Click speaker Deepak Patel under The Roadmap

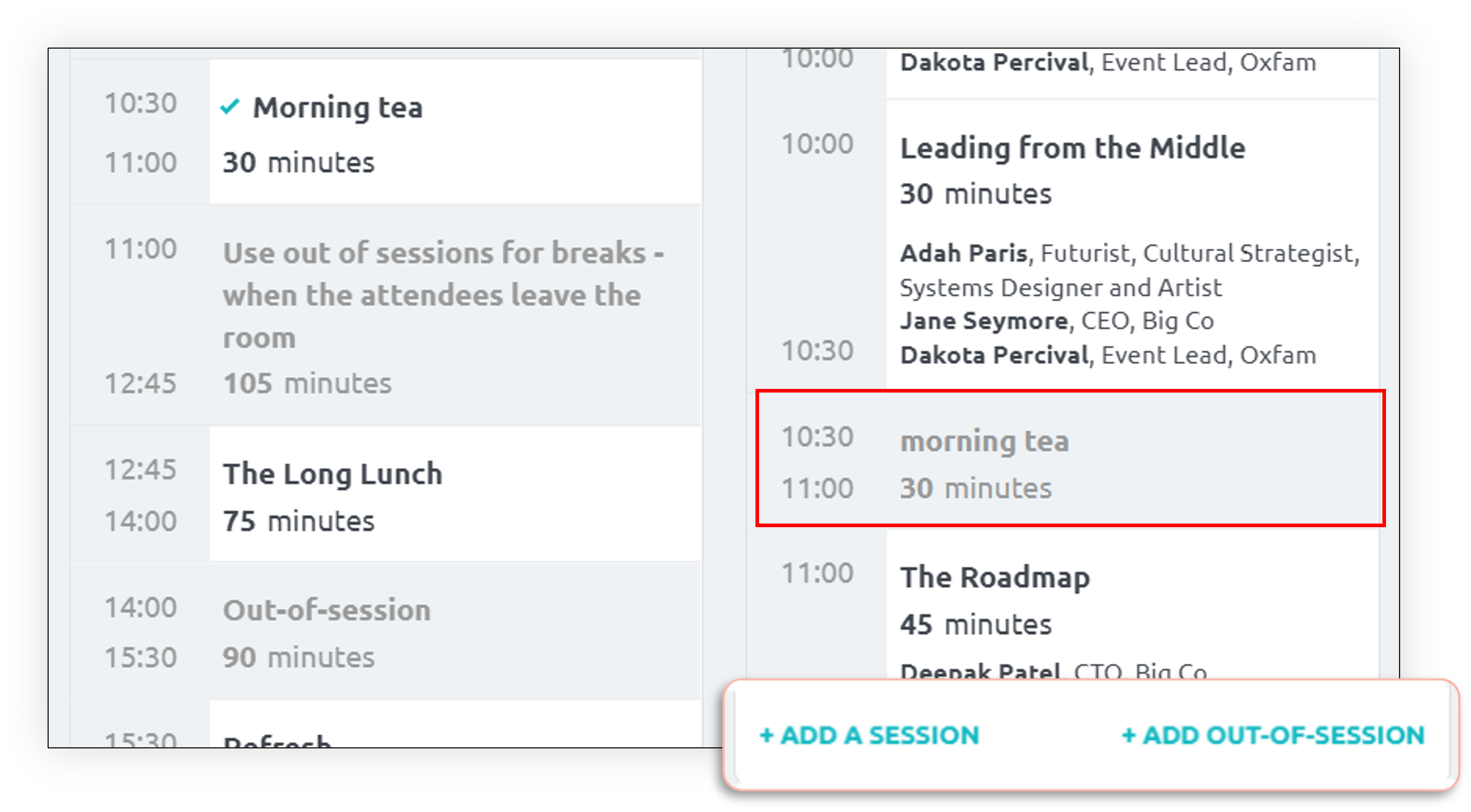click(980, 671)
